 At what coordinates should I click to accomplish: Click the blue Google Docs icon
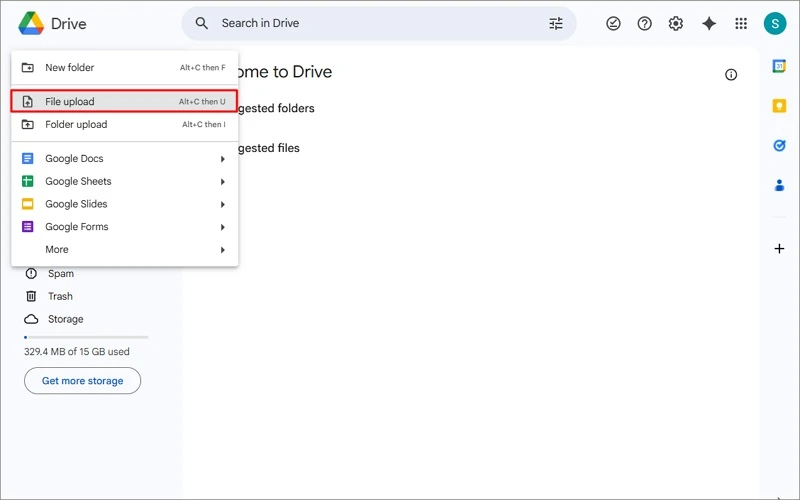pos(28,159)
